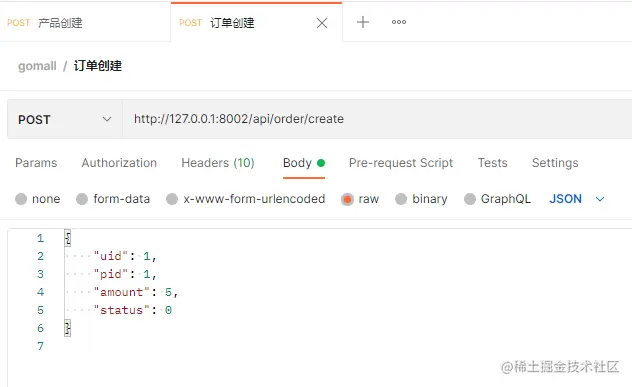Select the Pre-request Script tab
632x387 pixels.
tap(401, 163)
